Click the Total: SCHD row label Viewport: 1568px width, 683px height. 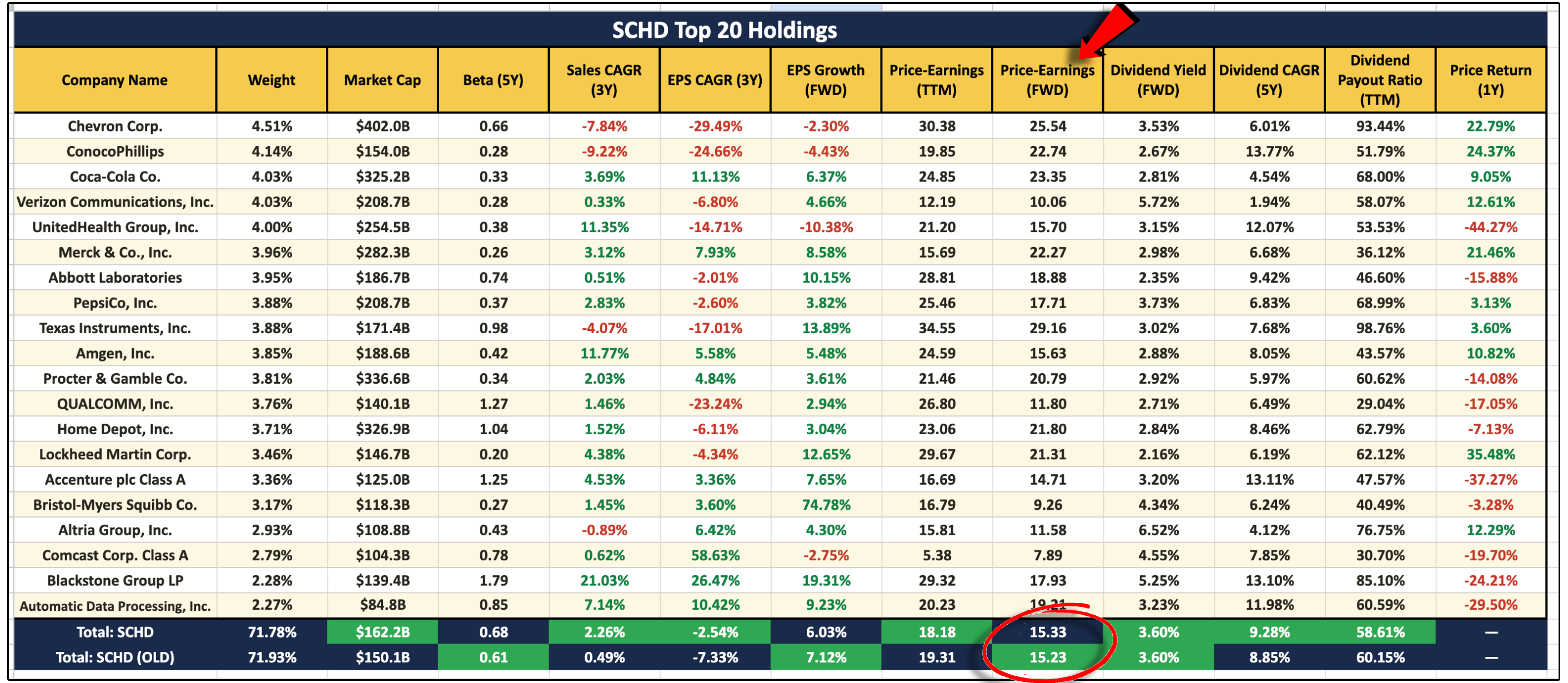114,632
